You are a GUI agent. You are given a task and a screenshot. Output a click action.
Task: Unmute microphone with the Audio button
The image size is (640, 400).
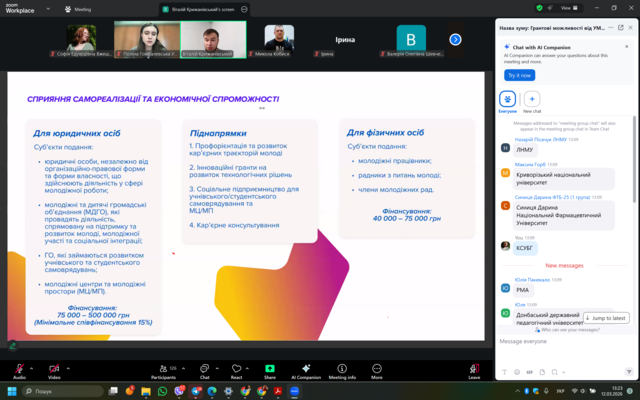point(19,368)
